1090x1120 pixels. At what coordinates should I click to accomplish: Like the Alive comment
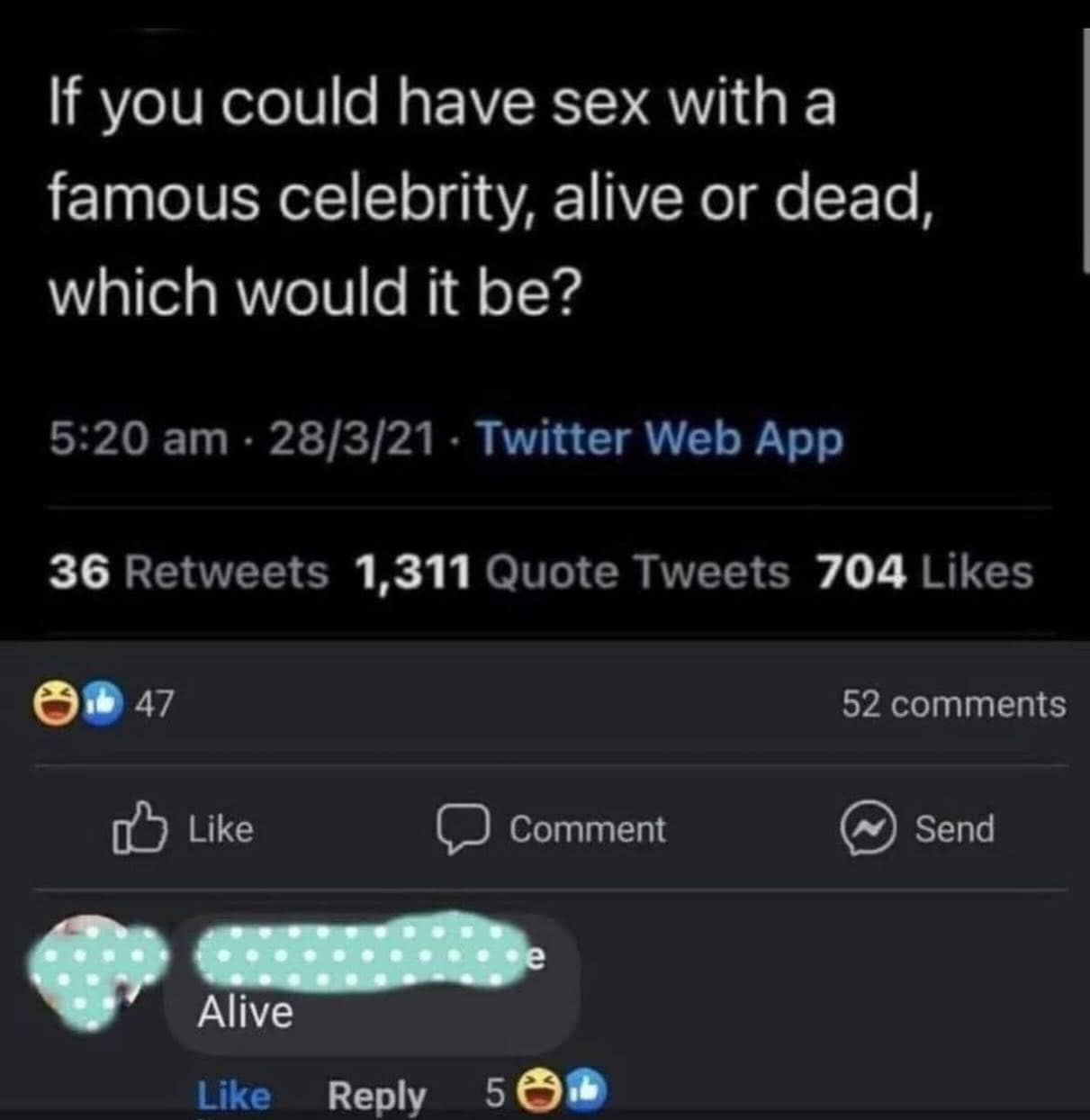point(233,1096)
